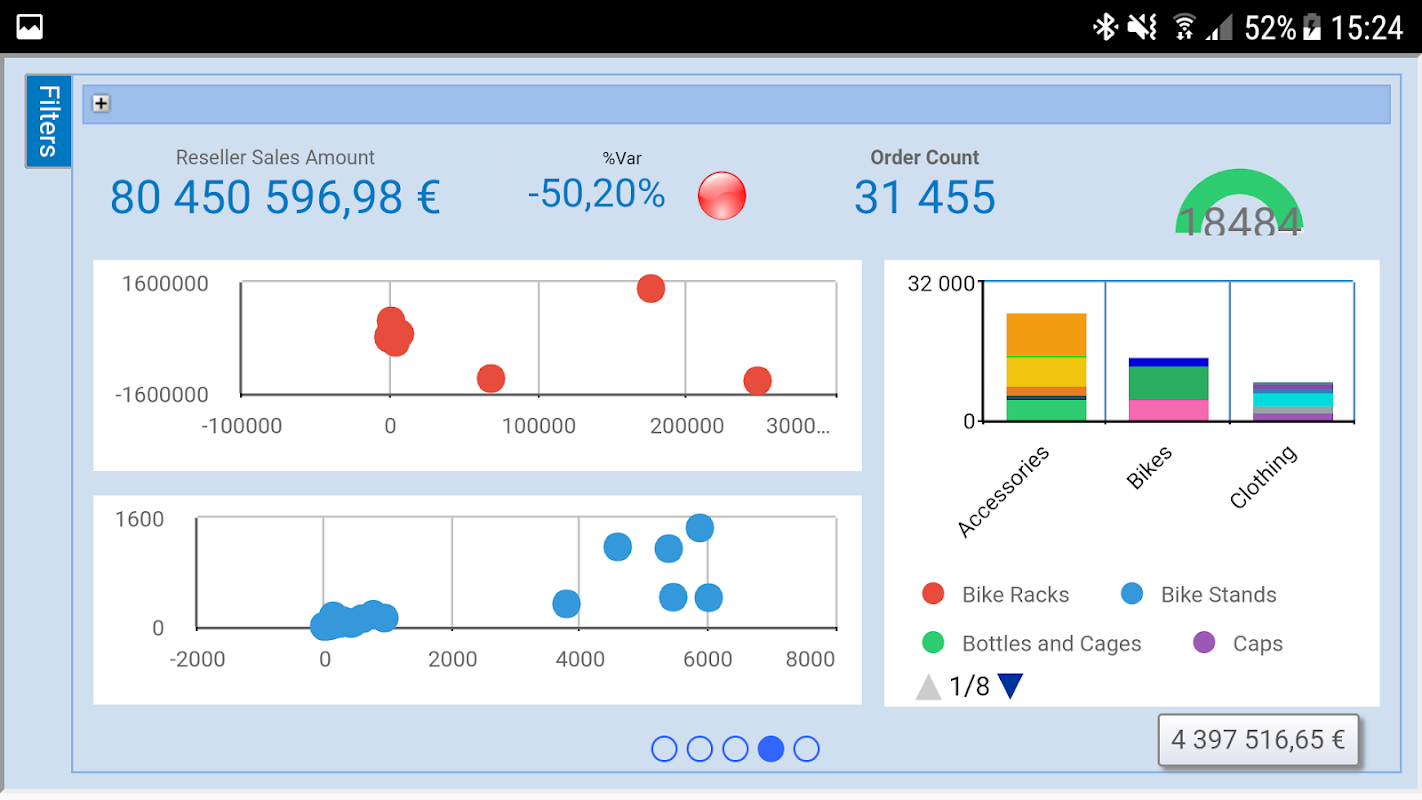The width and height of the screenshot is (1422, 800).
Task: Click the Order Count value 31 455
Action: tap(925, 197)
